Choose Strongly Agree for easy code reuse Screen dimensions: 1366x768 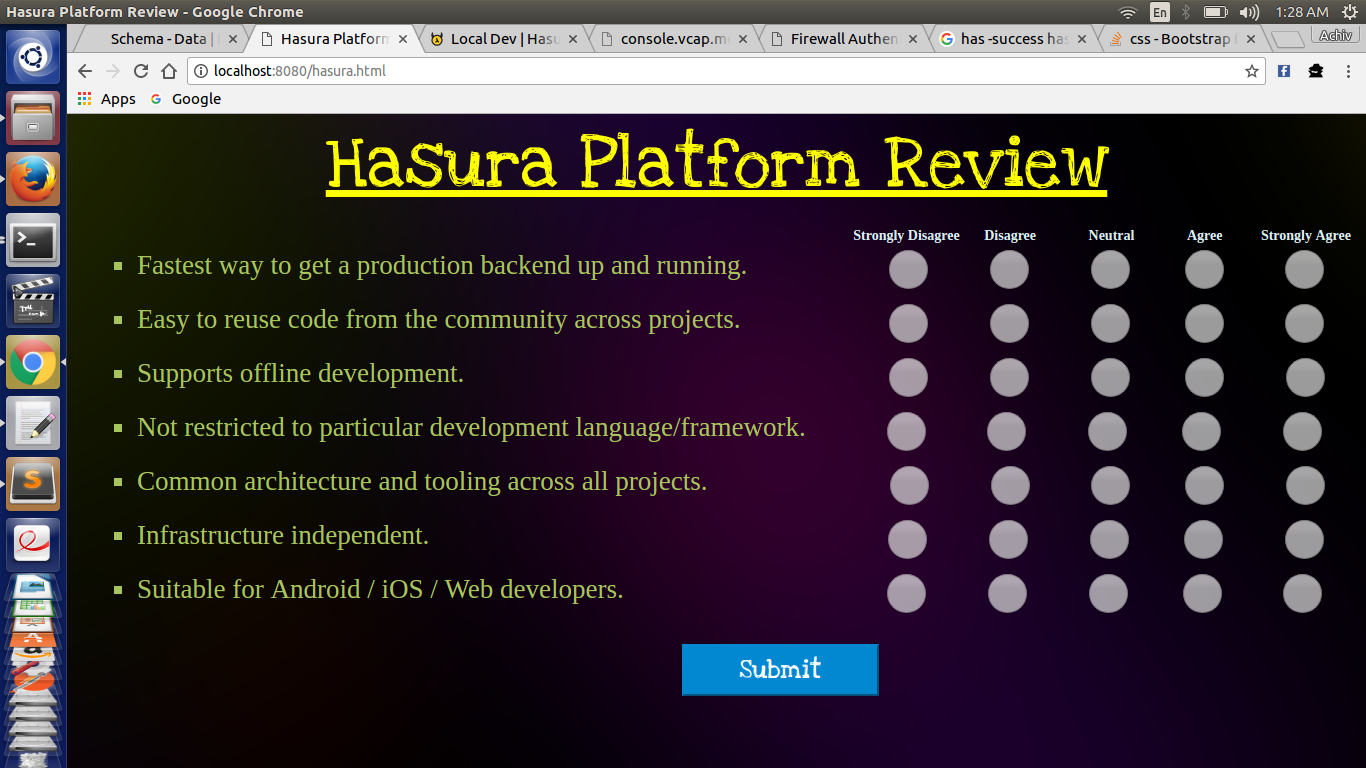point(1304,324)
